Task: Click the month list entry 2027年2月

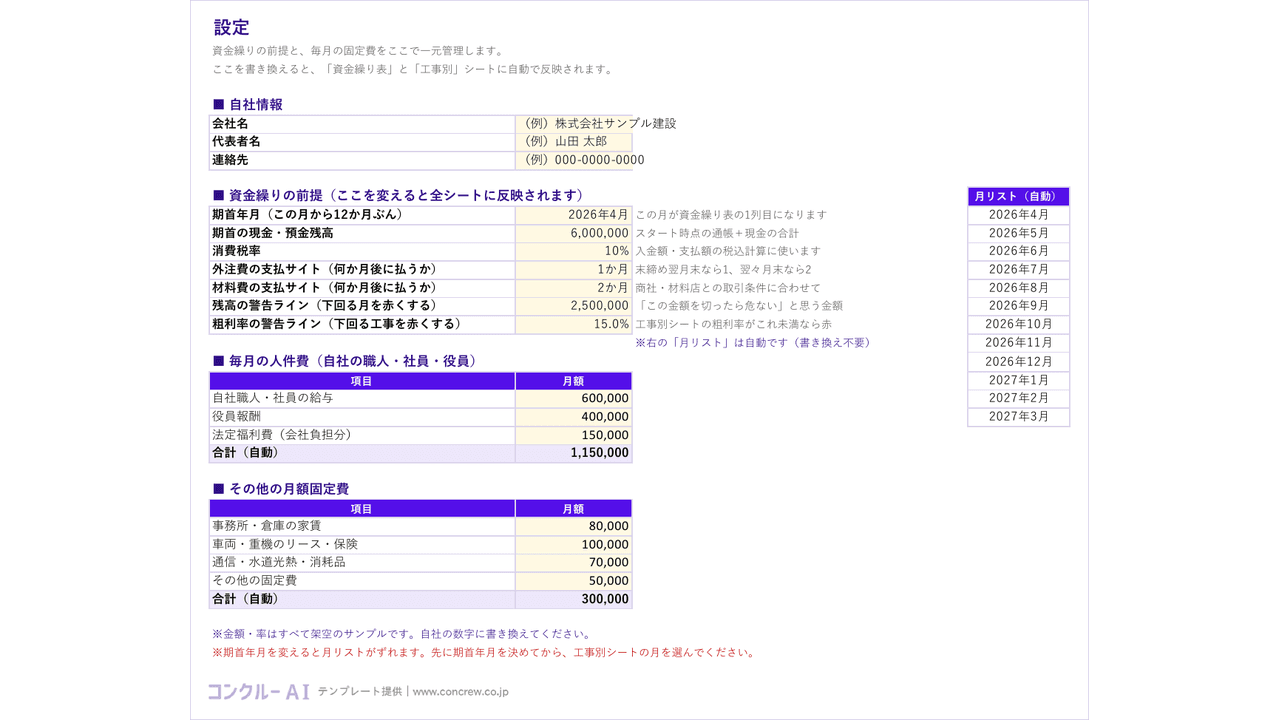Action: [x=1019, y=398]
